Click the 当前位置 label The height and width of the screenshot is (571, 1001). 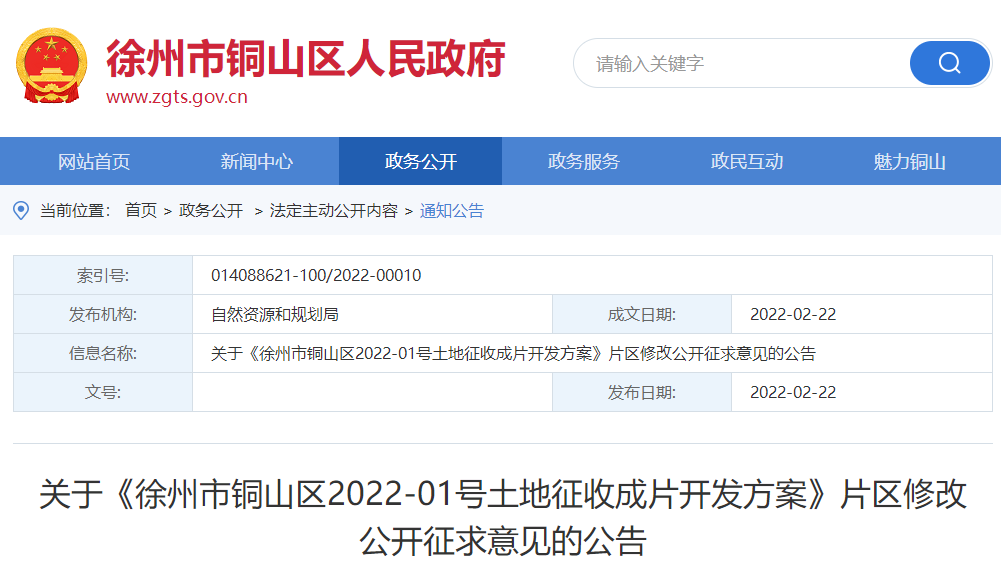tap(75, 211)
